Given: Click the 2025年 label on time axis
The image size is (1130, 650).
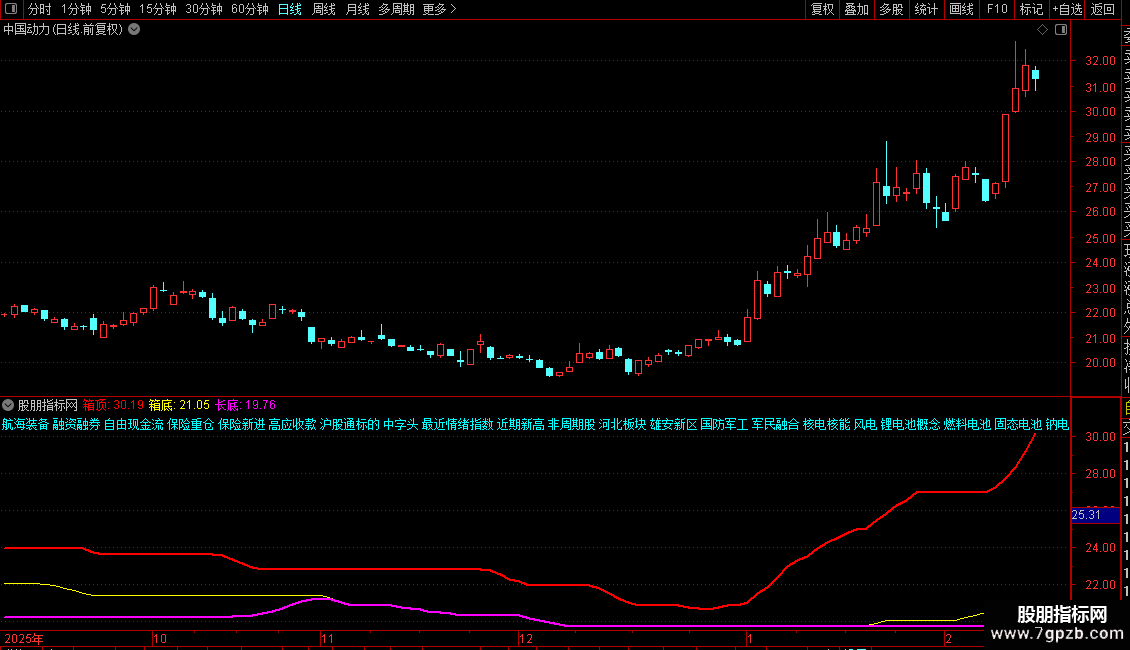Looking at the screenshot, I should [24, 638].
